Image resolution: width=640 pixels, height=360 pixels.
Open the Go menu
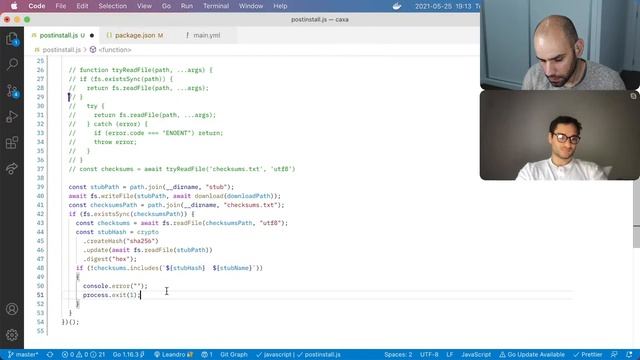point(166,6)
